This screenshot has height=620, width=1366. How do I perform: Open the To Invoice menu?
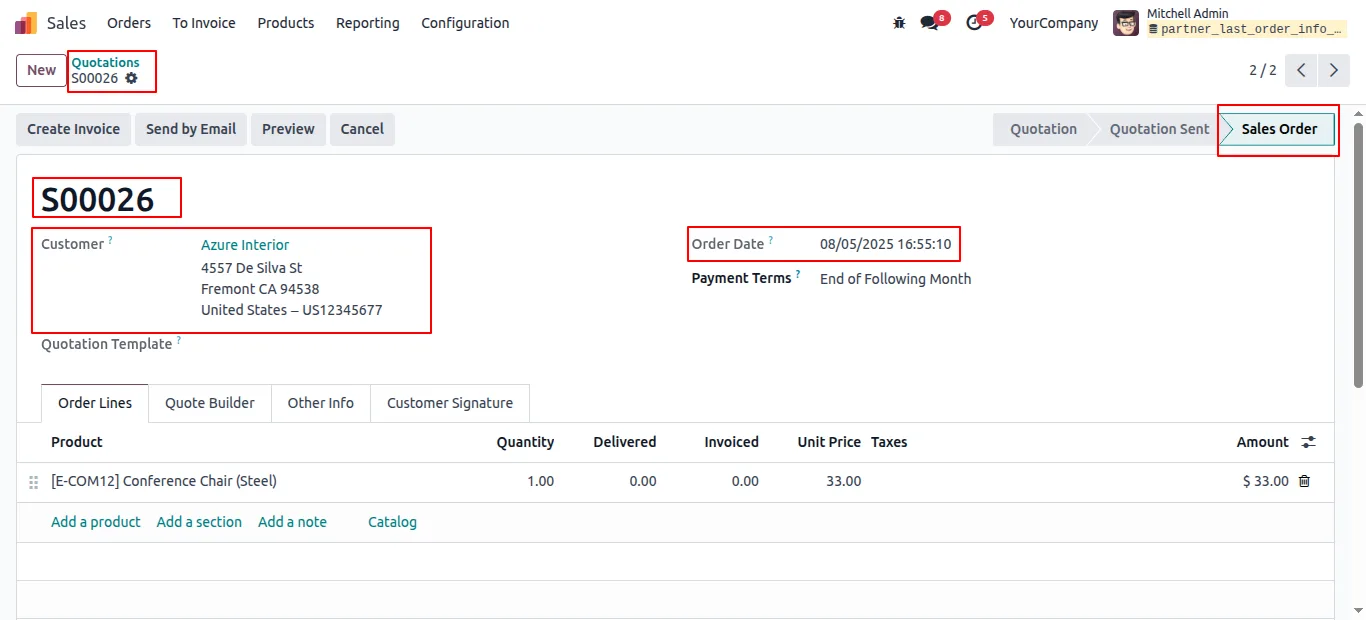click(204, 22)
